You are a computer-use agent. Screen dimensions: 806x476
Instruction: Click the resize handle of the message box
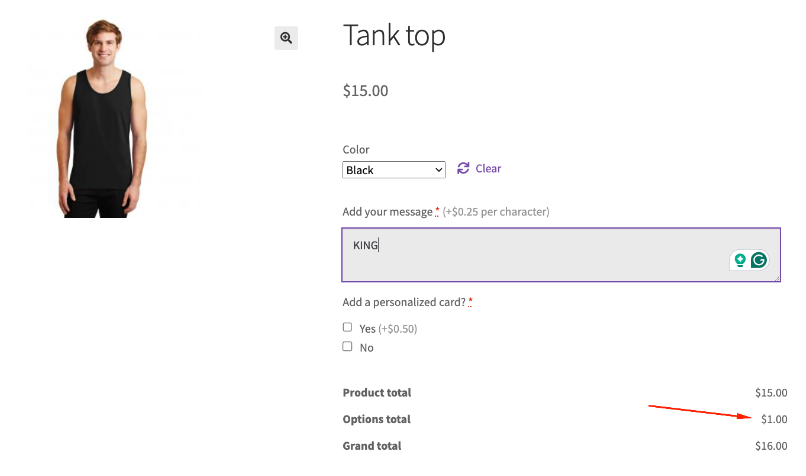[777, 278]
